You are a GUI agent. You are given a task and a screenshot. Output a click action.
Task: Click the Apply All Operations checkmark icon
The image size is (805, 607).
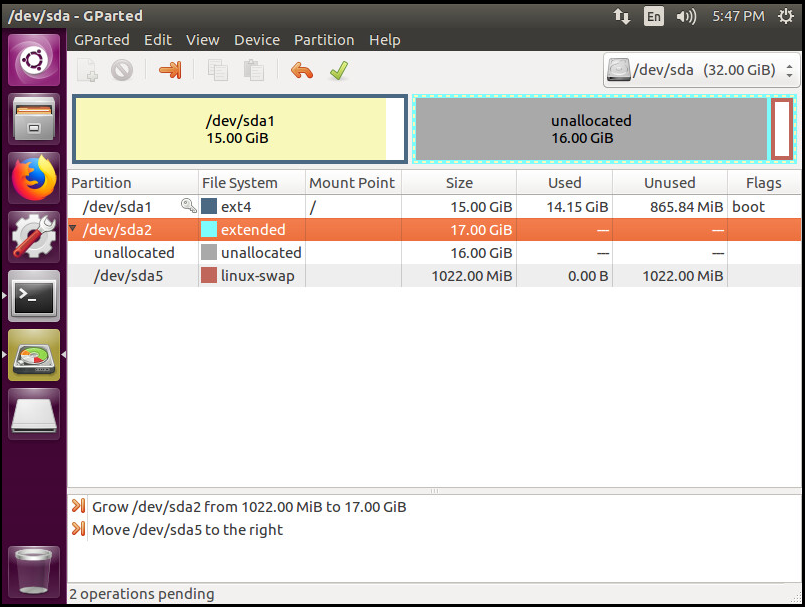pos(339,70)
